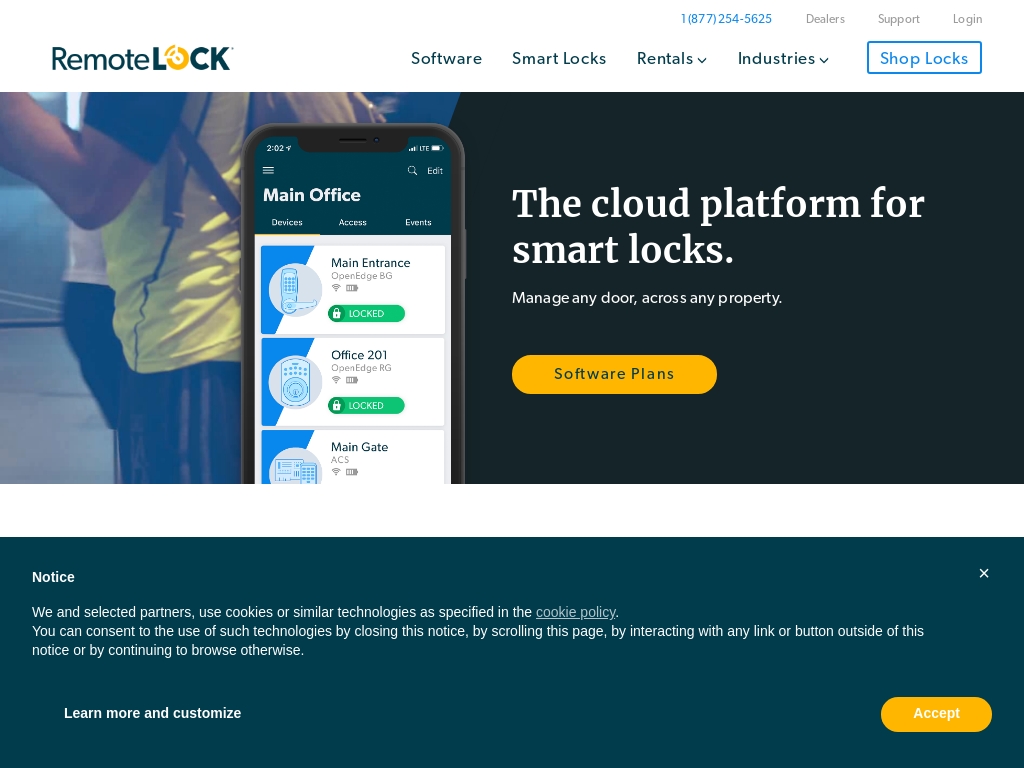
Task: Expand the Rentals dropdown menu
Action: (x=671, y=59)
